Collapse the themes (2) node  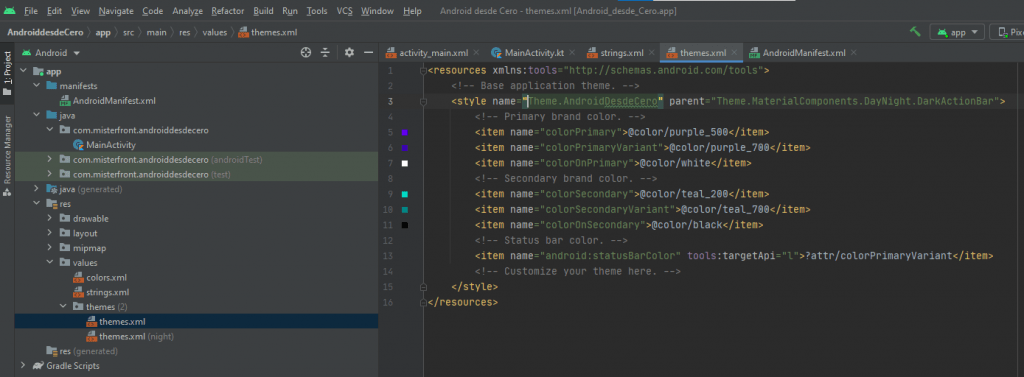pos(63,306)
